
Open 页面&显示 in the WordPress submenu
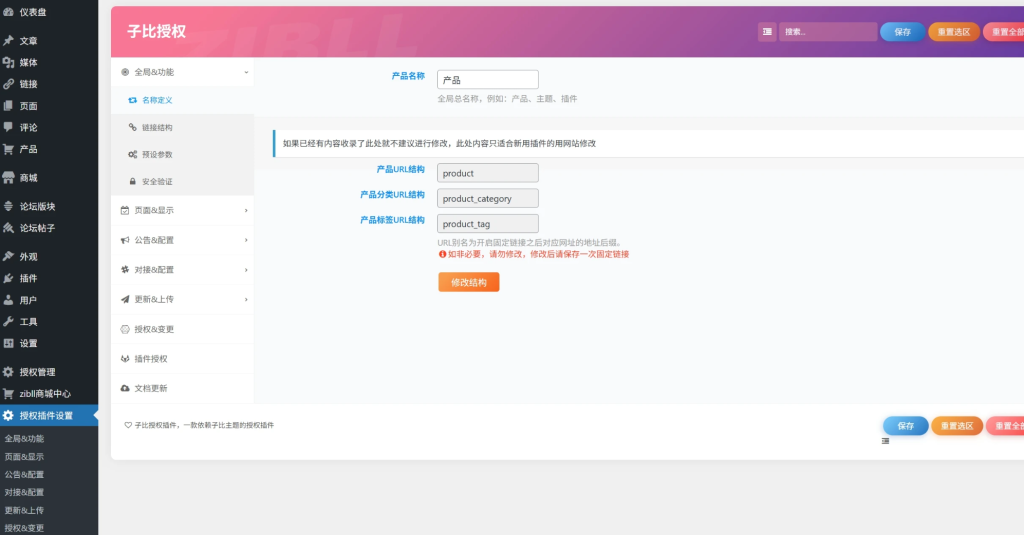(x=24, y=457)
